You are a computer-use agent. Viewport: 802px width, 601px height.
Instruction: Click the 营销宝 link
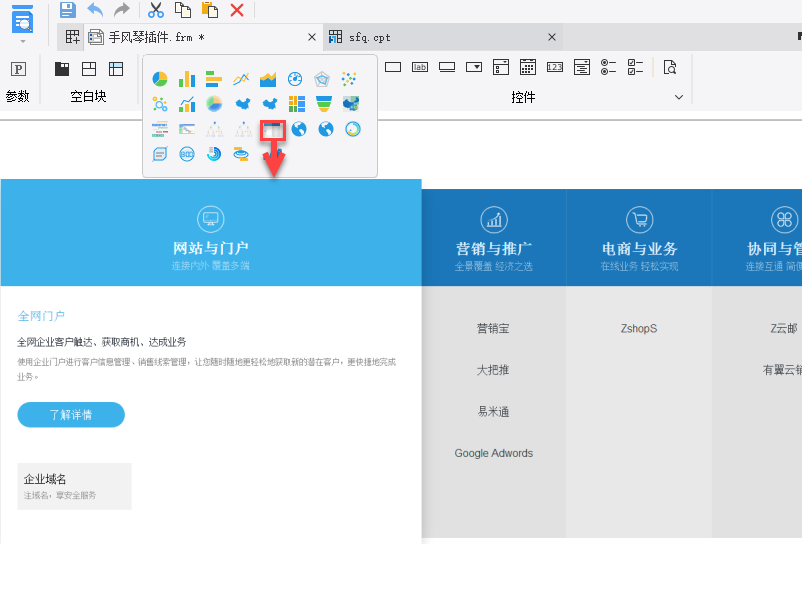click(x=493, y=328)
